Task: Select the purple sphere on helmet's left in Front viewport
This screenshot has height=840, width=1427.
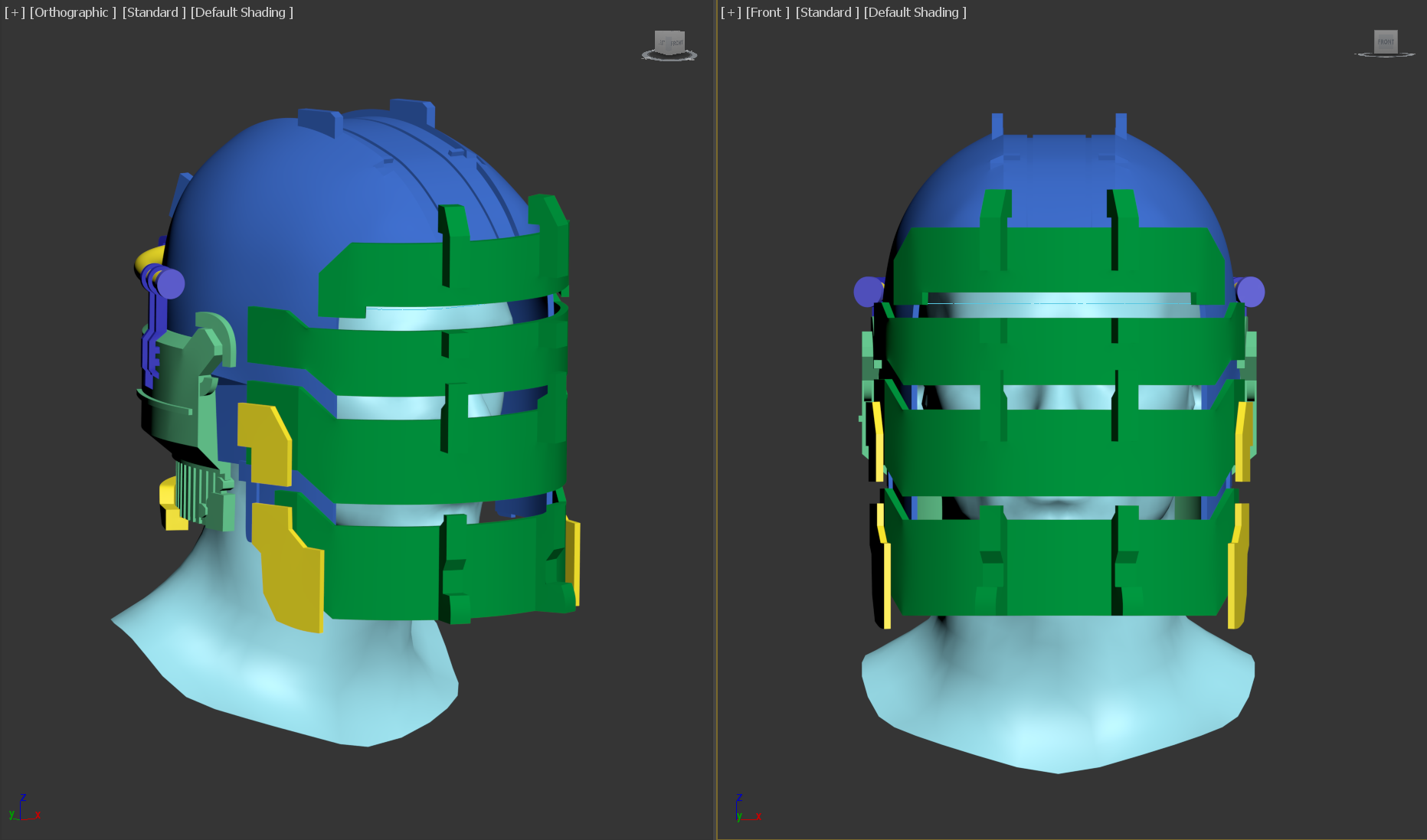Action: click(x=868, y=292)
